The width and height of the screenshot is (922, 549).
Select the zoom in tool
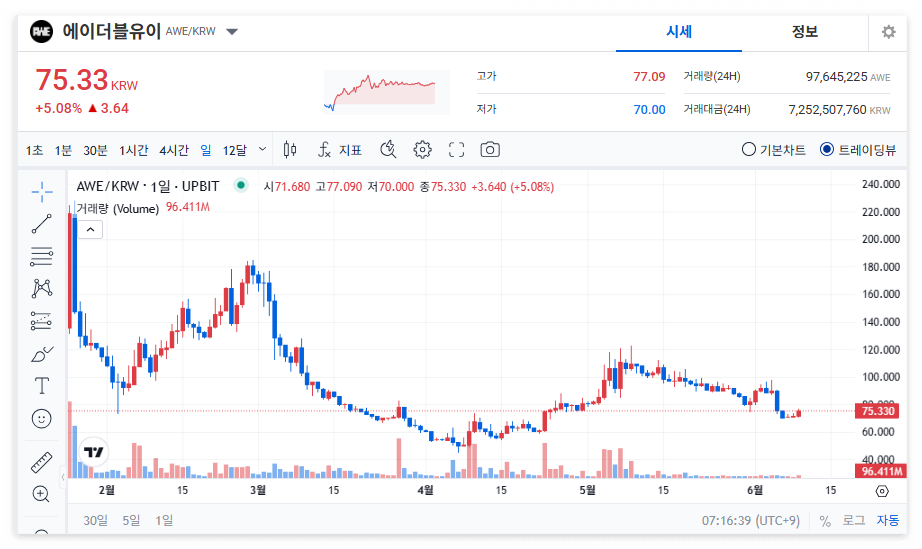coord(42,494)
